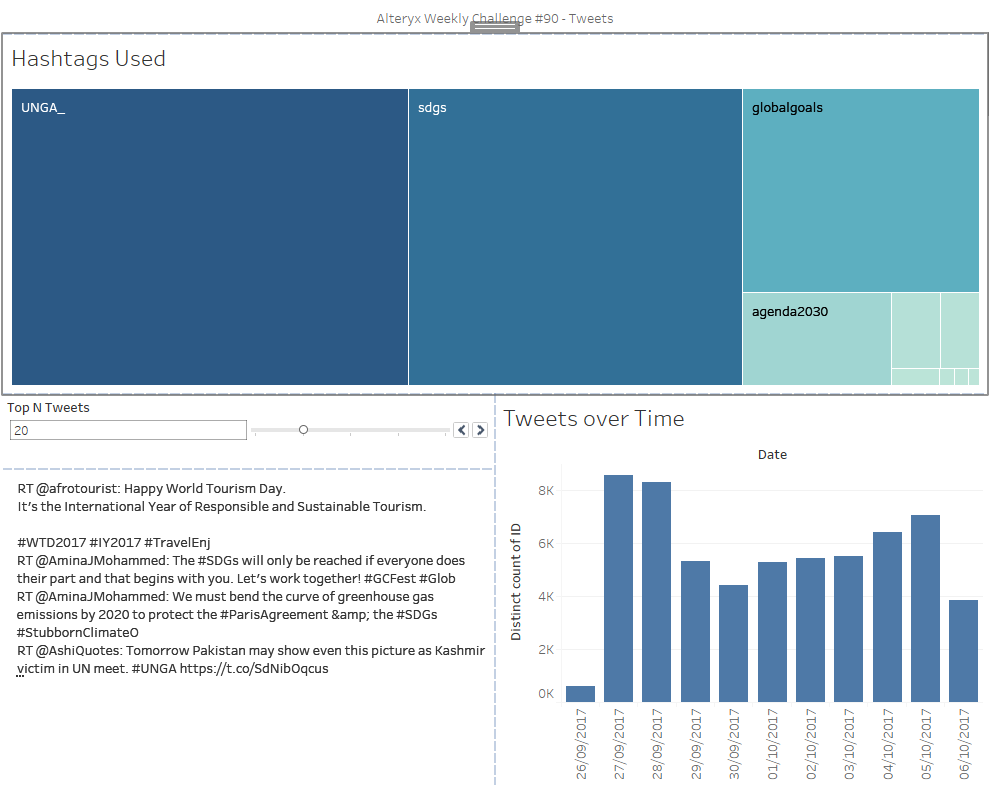Click the 04/10/2017 bar

click(x=887, y=617)
